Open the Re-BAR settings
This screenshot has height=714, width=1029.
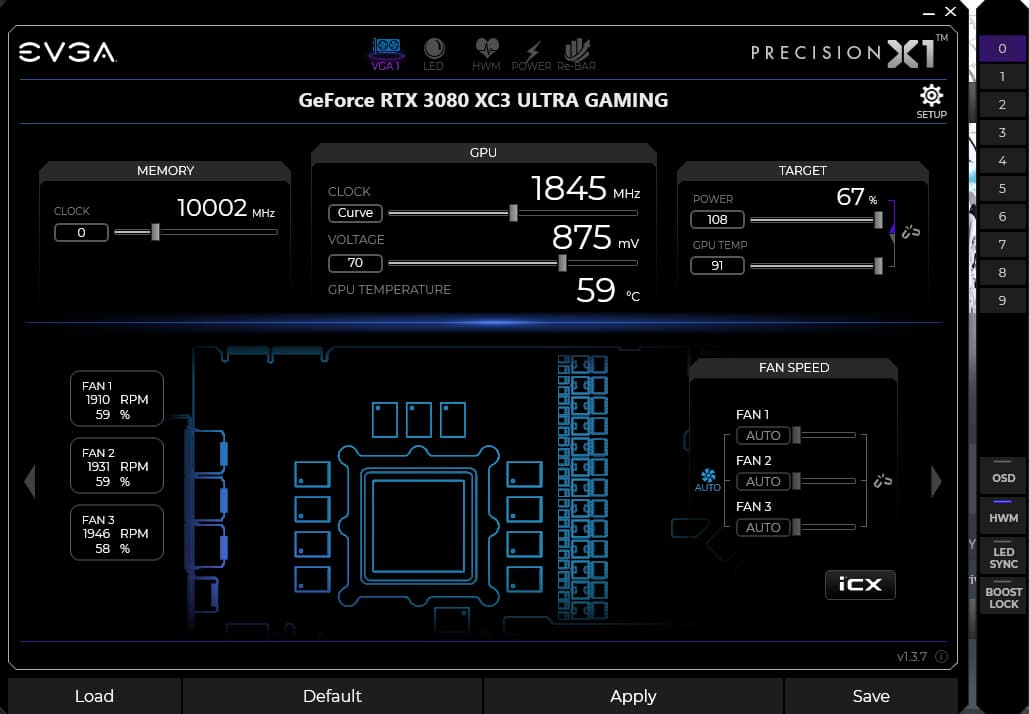click(x=578, y=52)
